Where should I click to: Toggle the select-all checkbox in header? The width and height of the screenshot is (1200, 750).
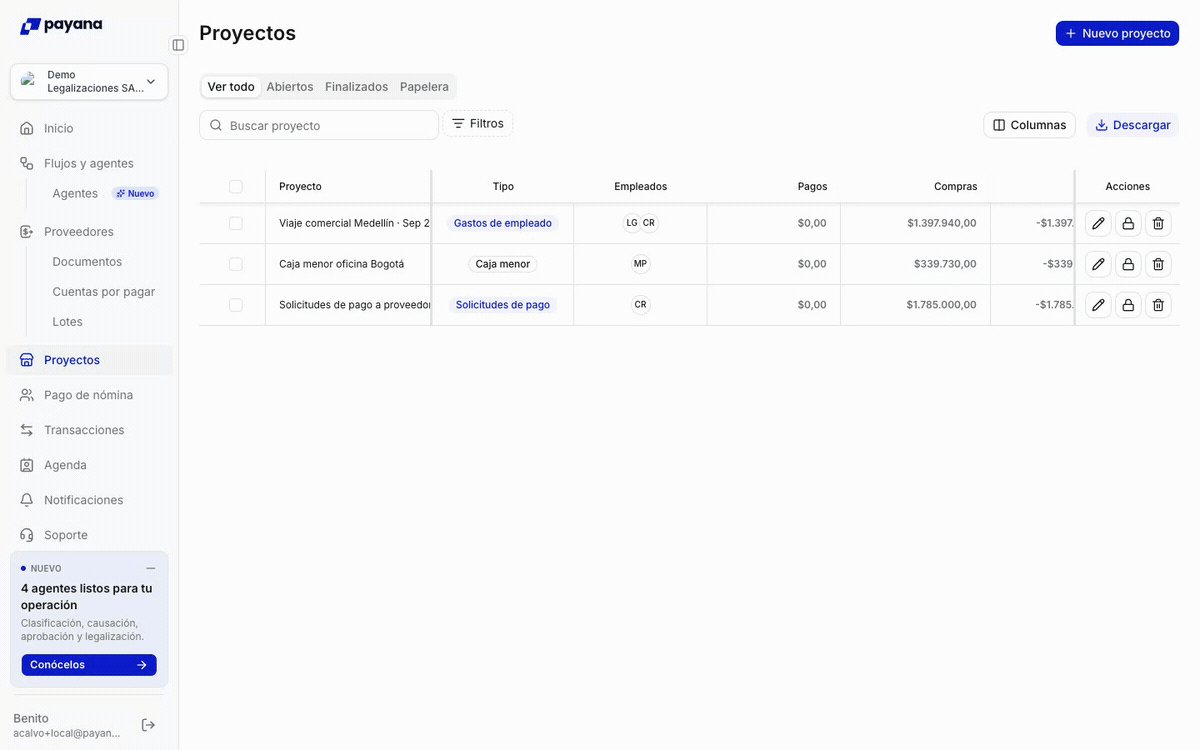(236, 186)
